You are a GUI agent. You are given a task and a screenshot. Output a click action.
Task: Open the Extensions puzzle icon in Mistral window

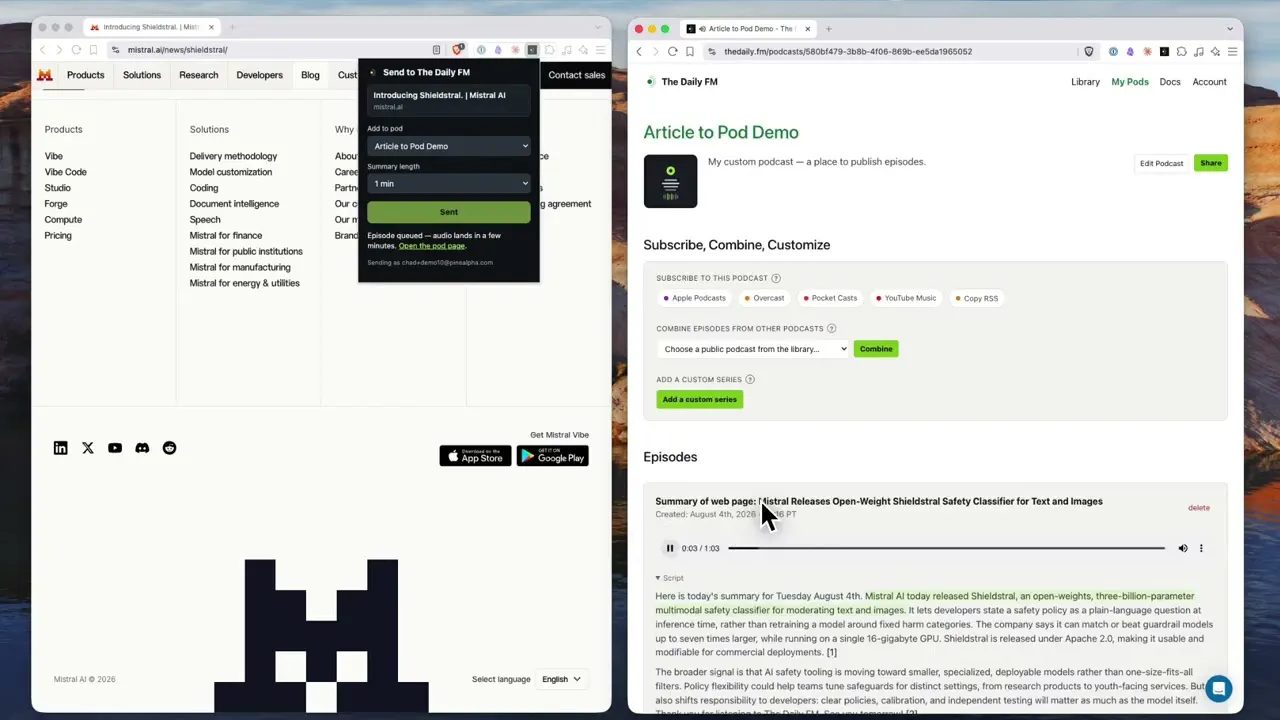tap(549, 50)
